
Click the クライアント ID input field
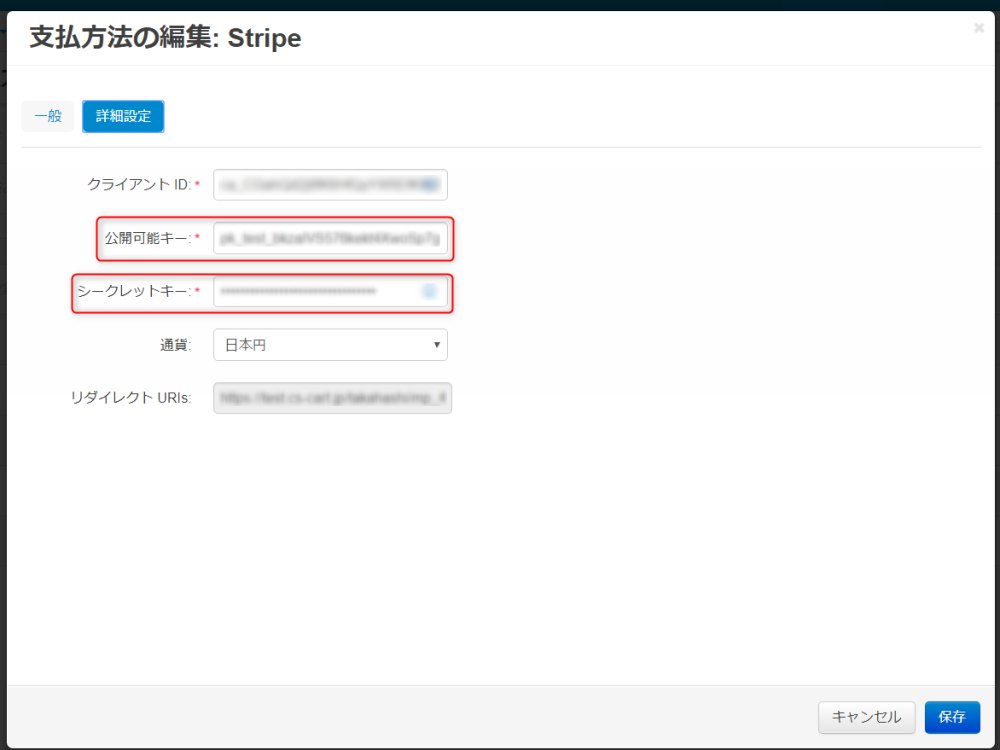coord(330,185)
